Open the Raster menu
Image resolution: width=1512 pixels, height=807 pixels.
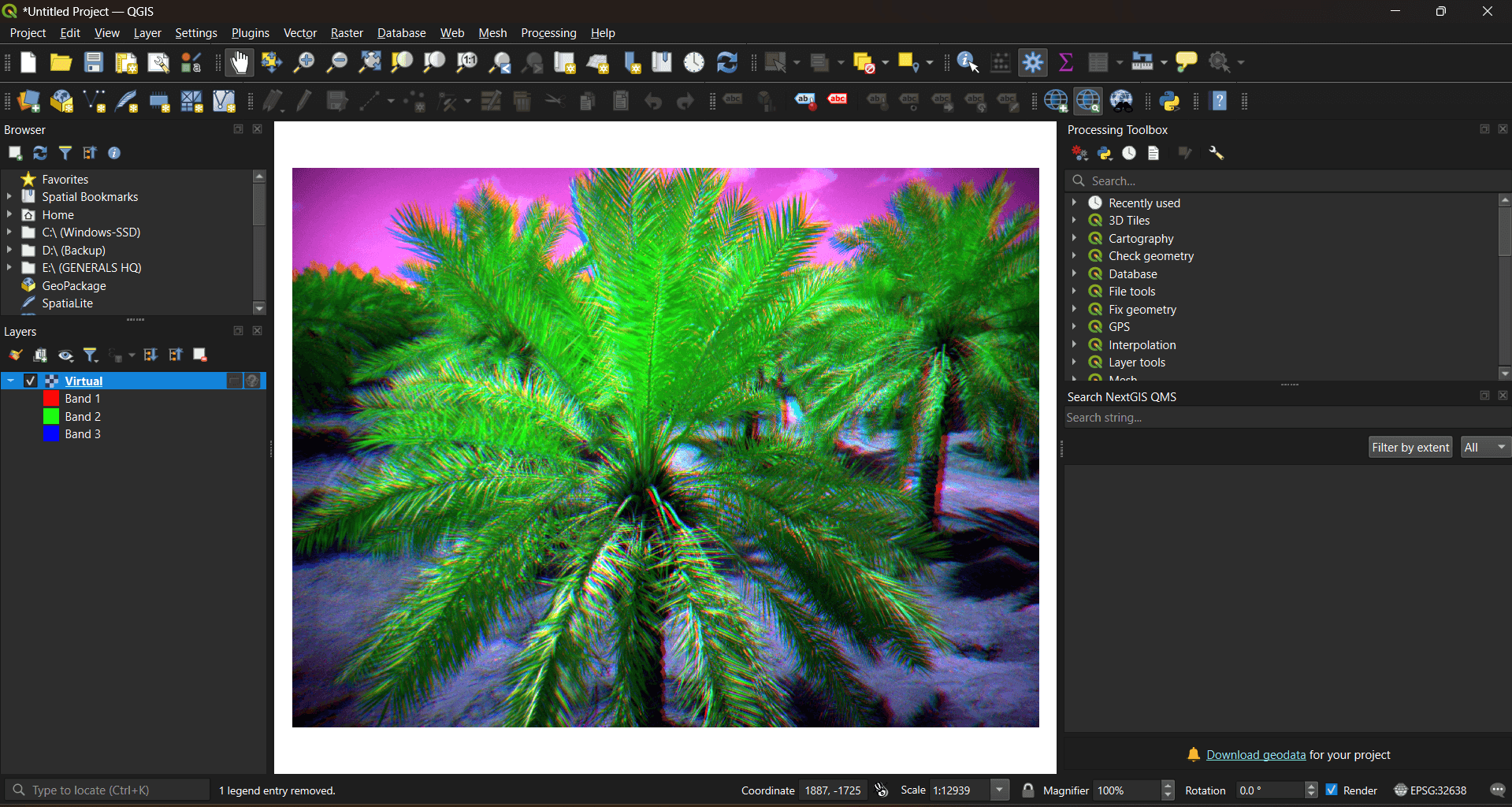tap(347, 33)
